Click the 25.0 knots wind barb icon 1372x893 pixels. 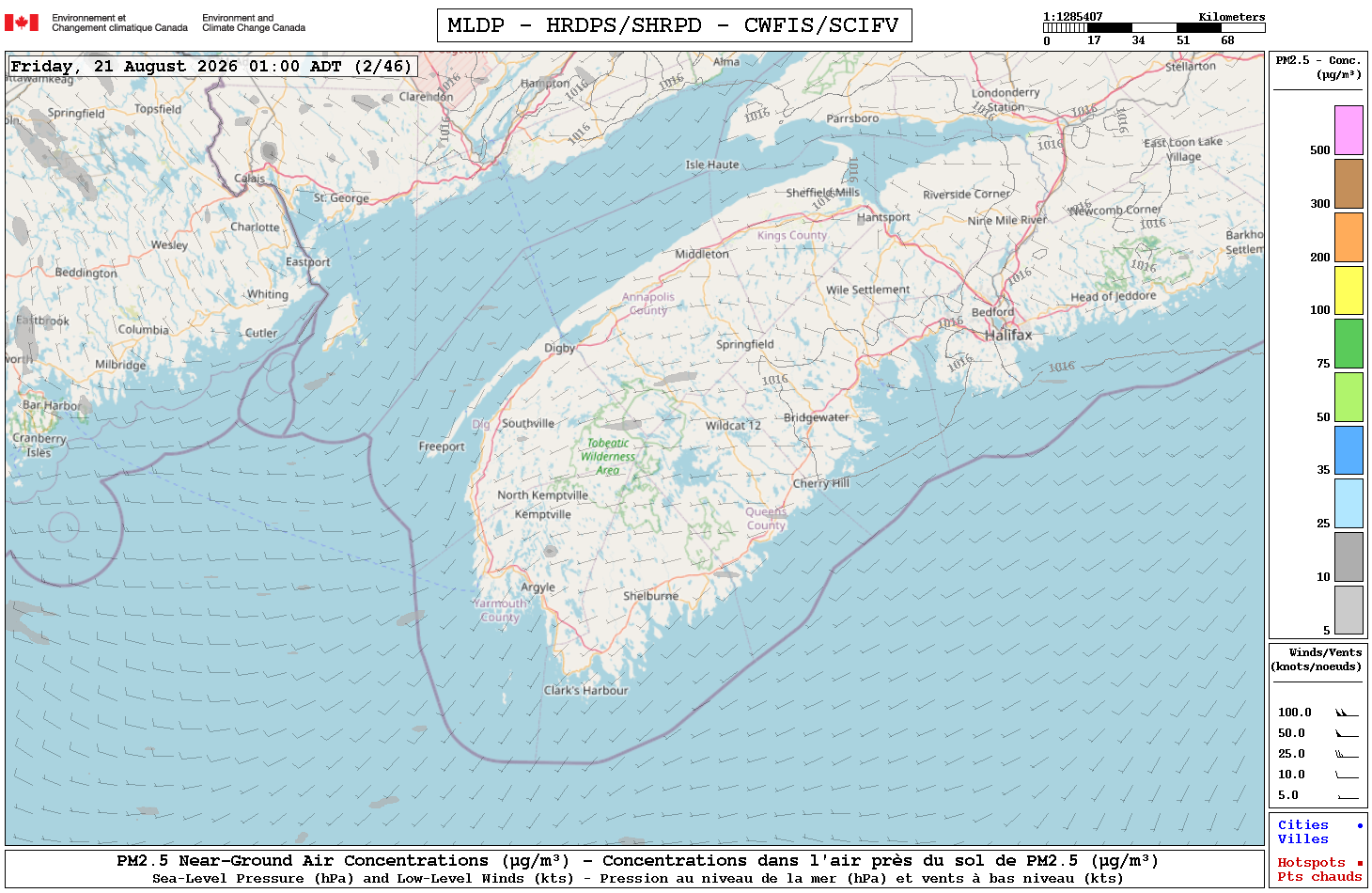tap(1347, 754)
